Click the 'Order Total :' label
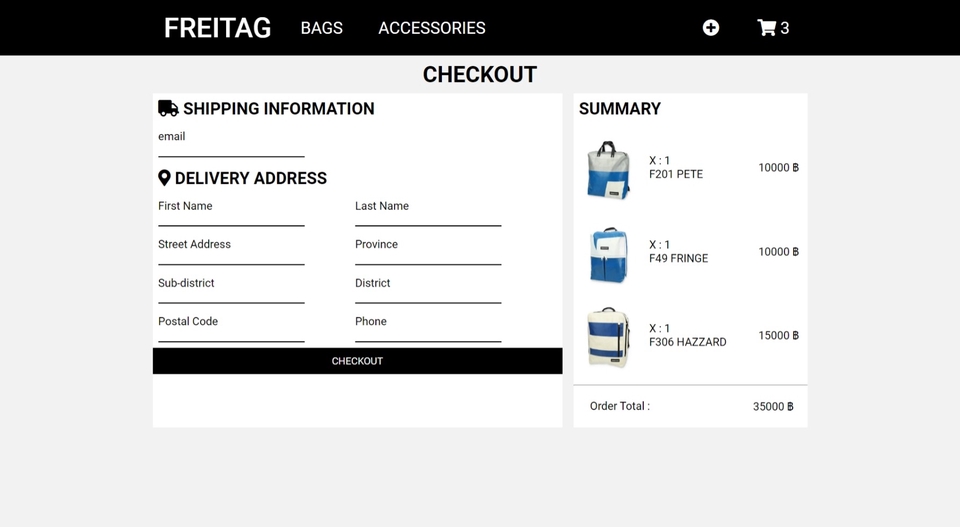 tap(620, 406)
